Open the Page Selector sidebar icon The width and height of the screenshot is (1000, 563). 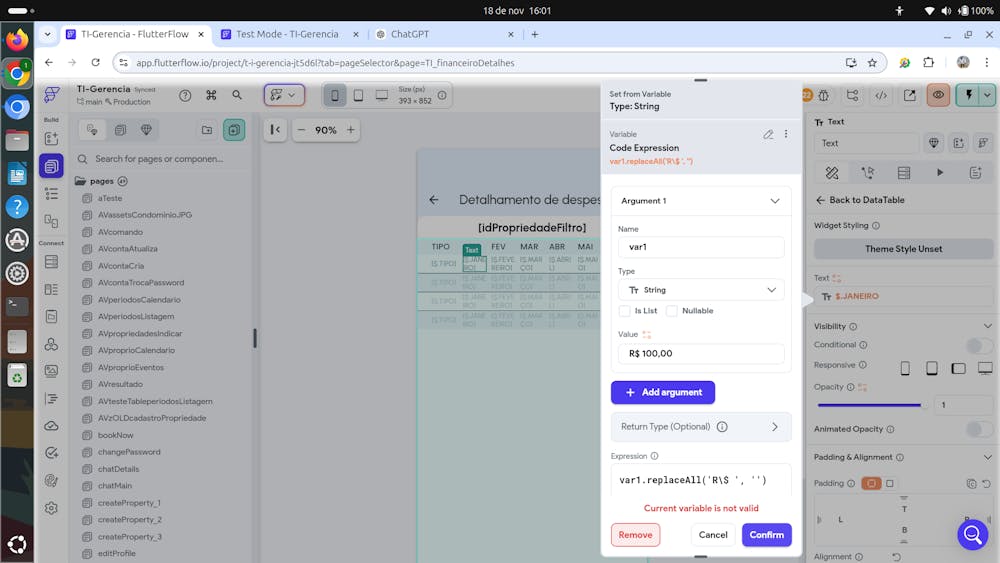pyautogui.click(x=52, y=166)
